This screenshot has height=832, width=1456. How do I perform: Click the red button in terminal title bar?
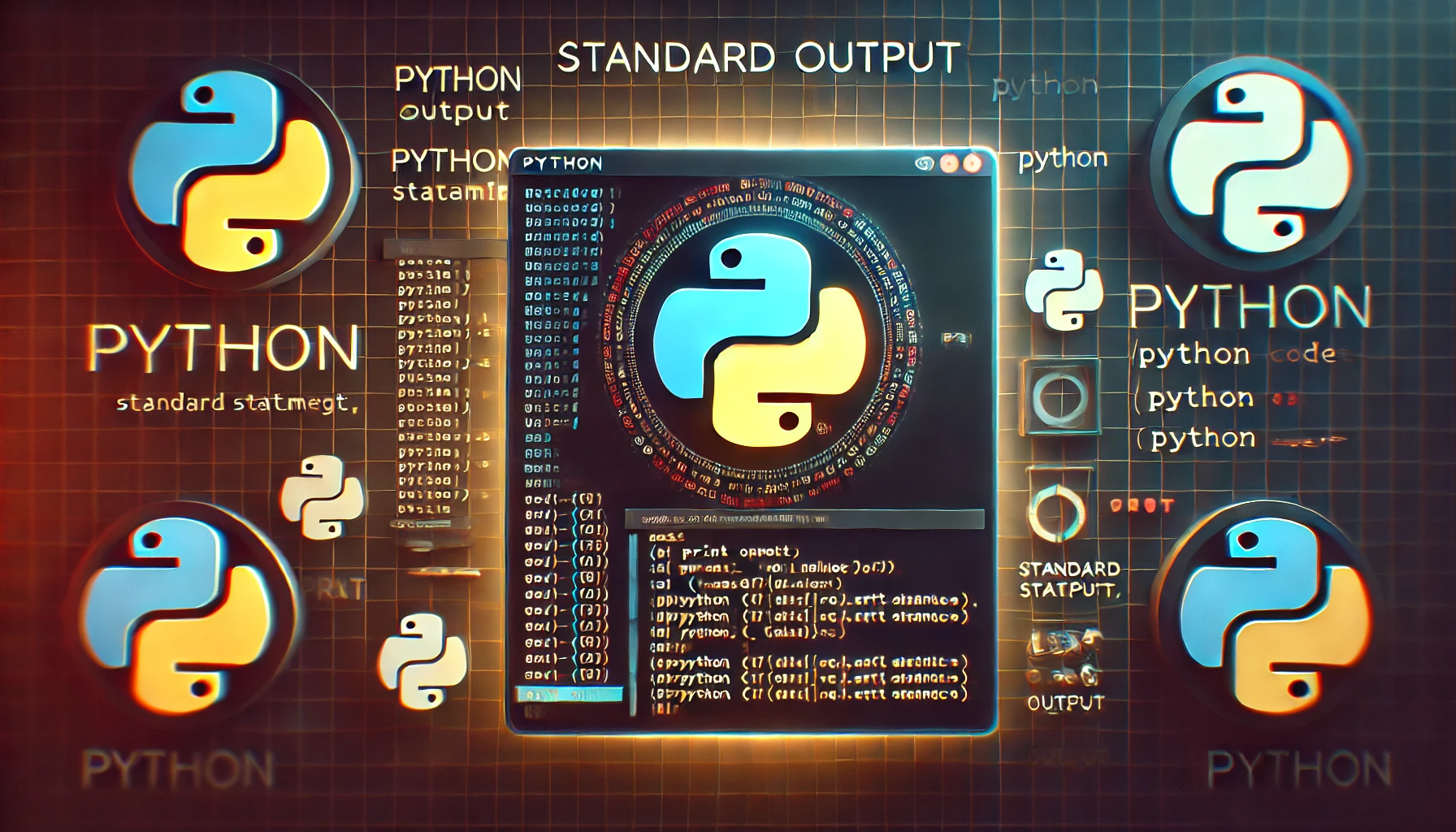(972, 164)
